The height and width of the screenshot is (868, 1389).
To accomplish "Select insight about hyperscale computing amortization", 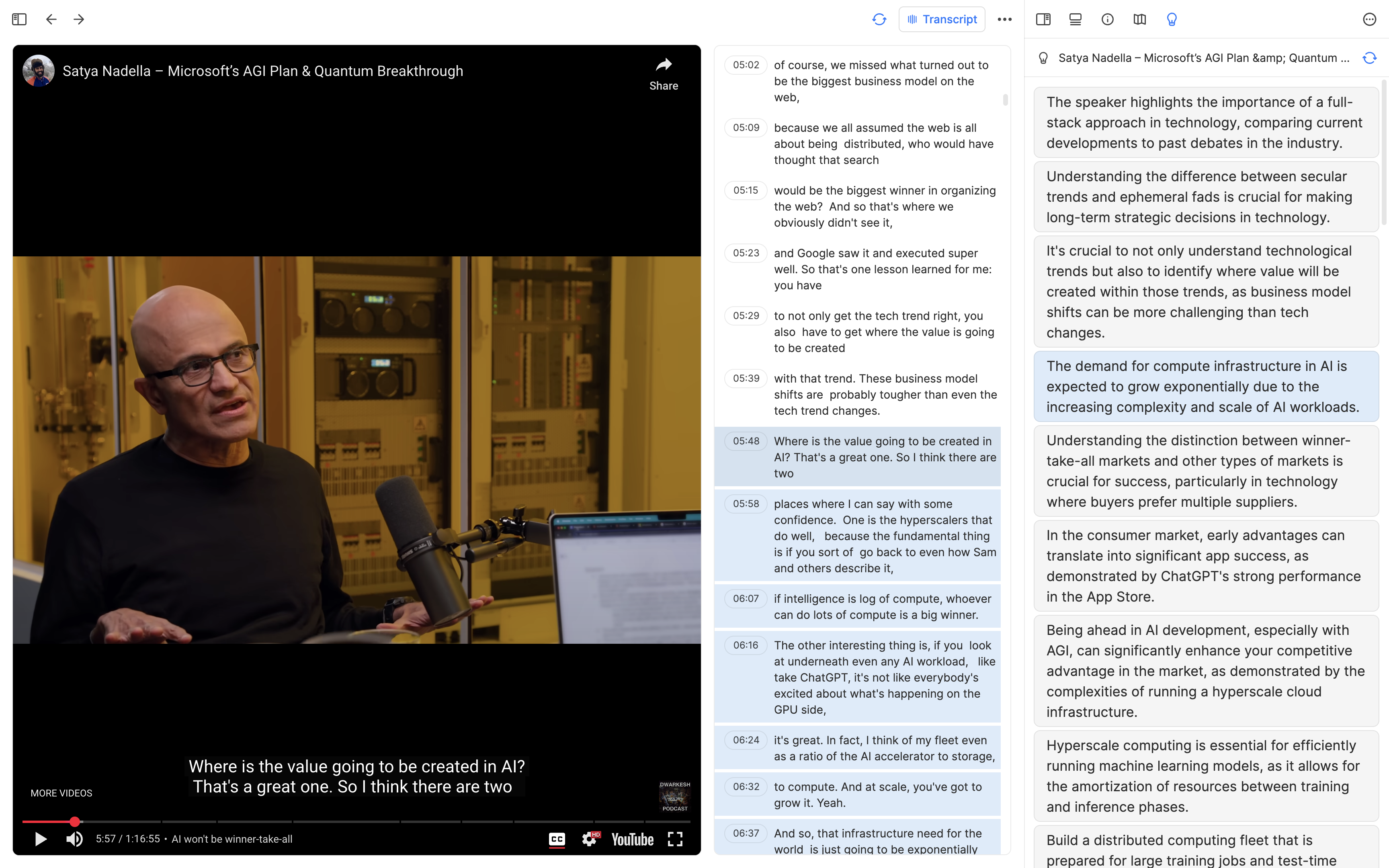I will point(1206,776).
